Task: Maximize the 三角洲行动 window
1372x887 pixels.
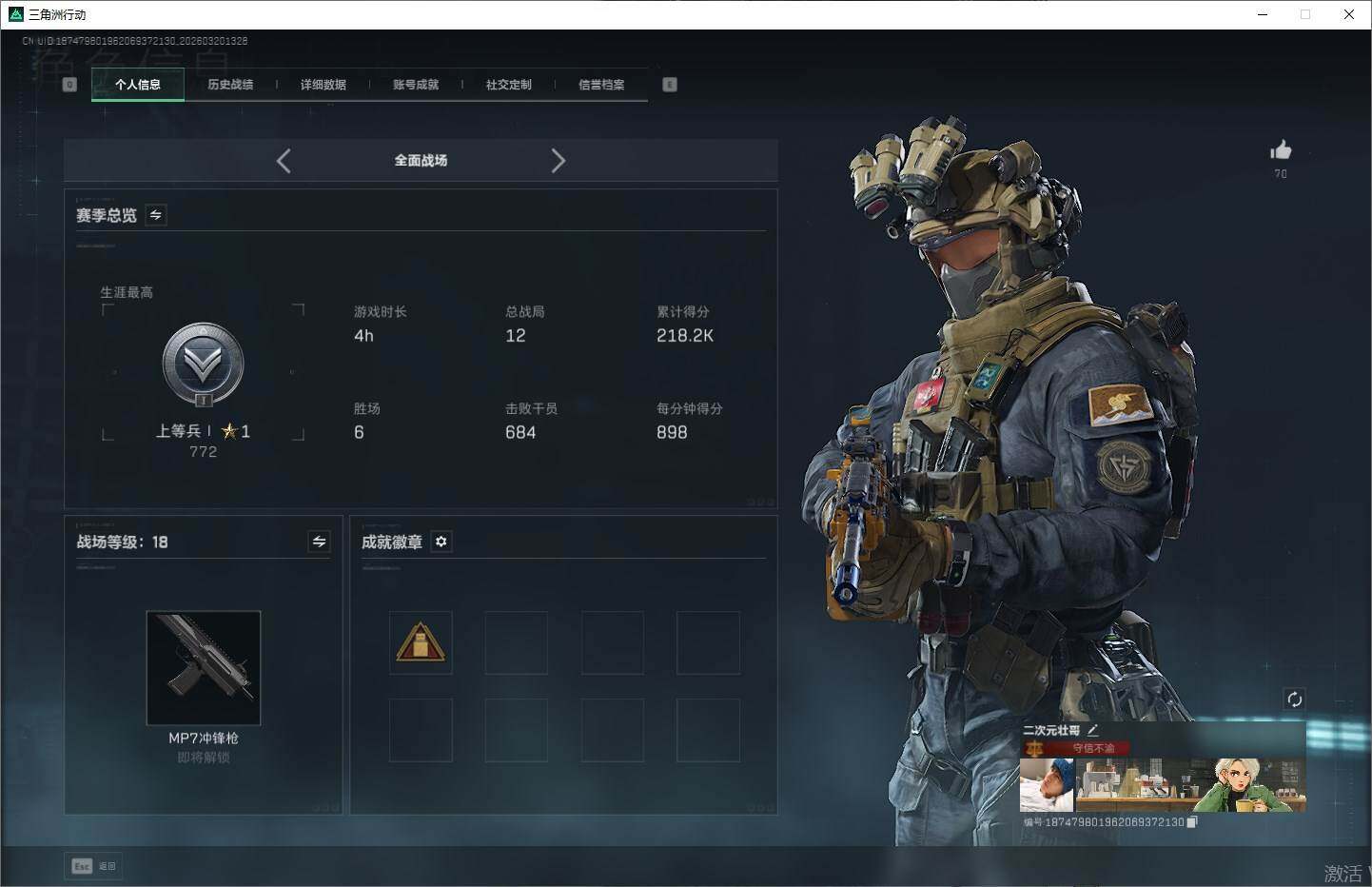Action: pyautogui.click(x=1305, y=14)
